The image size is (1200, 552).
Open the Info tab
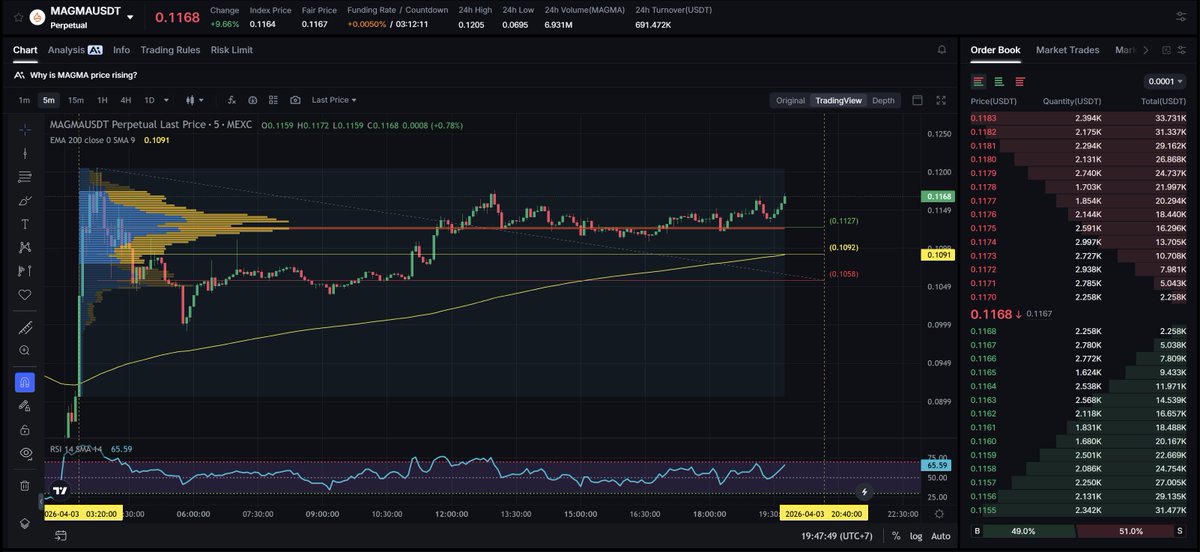(x=121, y=49)
